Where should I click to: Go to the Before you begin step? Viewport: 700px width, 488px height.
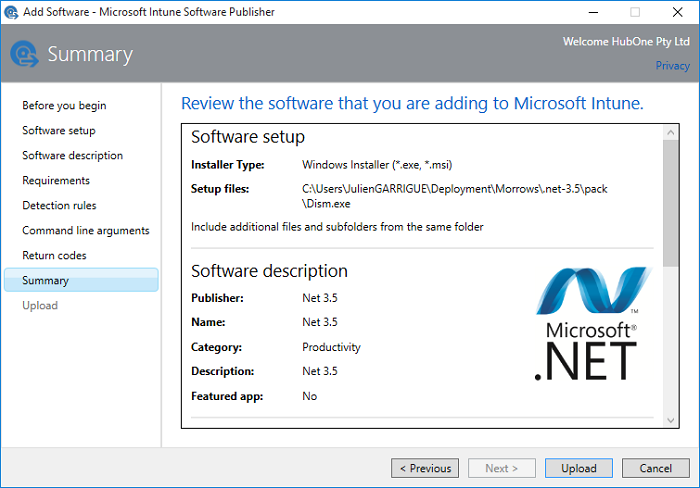[64, 106]
